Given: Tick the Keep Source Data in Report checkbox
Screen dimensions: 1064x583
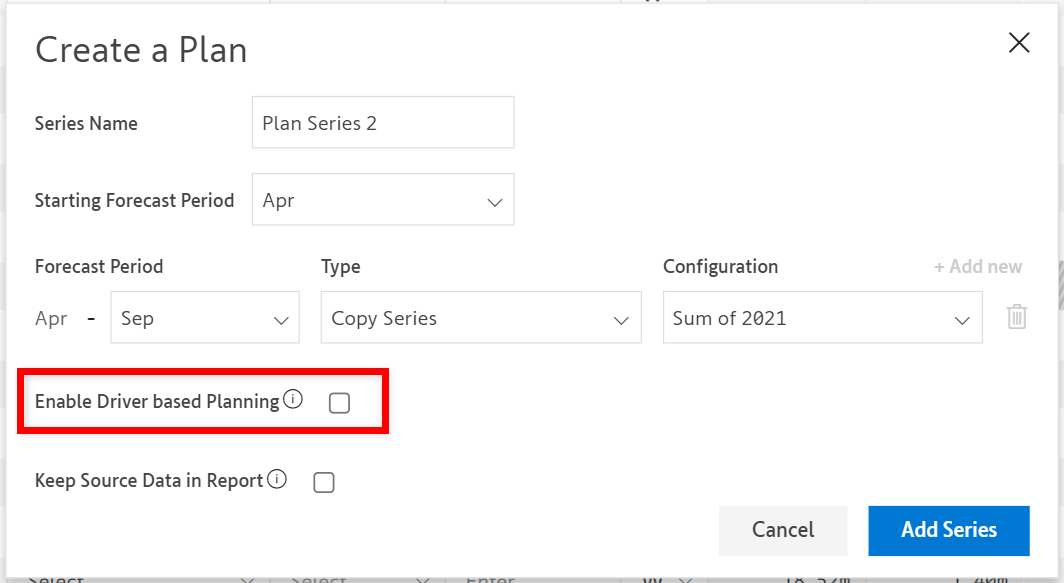Looking at the screenshot, I should click(x=323, y=483).
